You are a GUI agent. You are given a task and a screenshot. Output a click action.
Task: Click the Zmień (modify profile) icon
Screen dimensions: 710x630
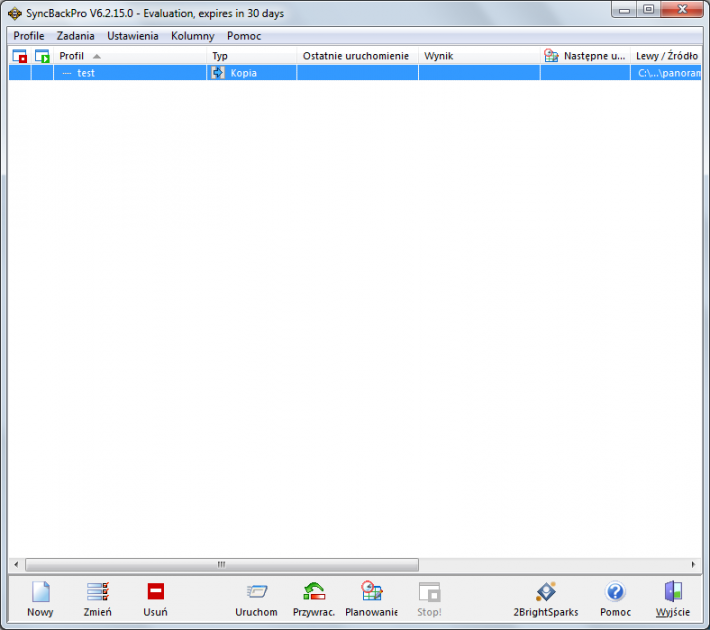[x=98, y=592]
